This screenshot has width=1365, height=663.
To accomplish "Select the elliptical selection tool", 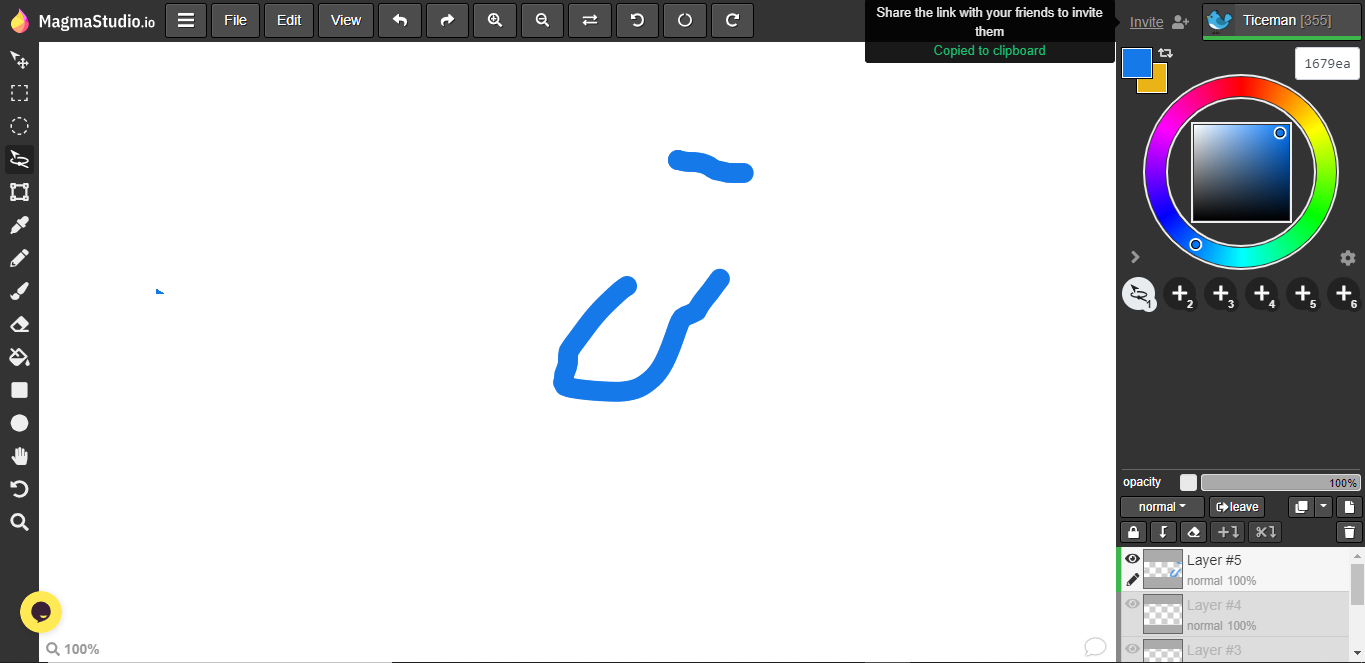I will (19, 126).
